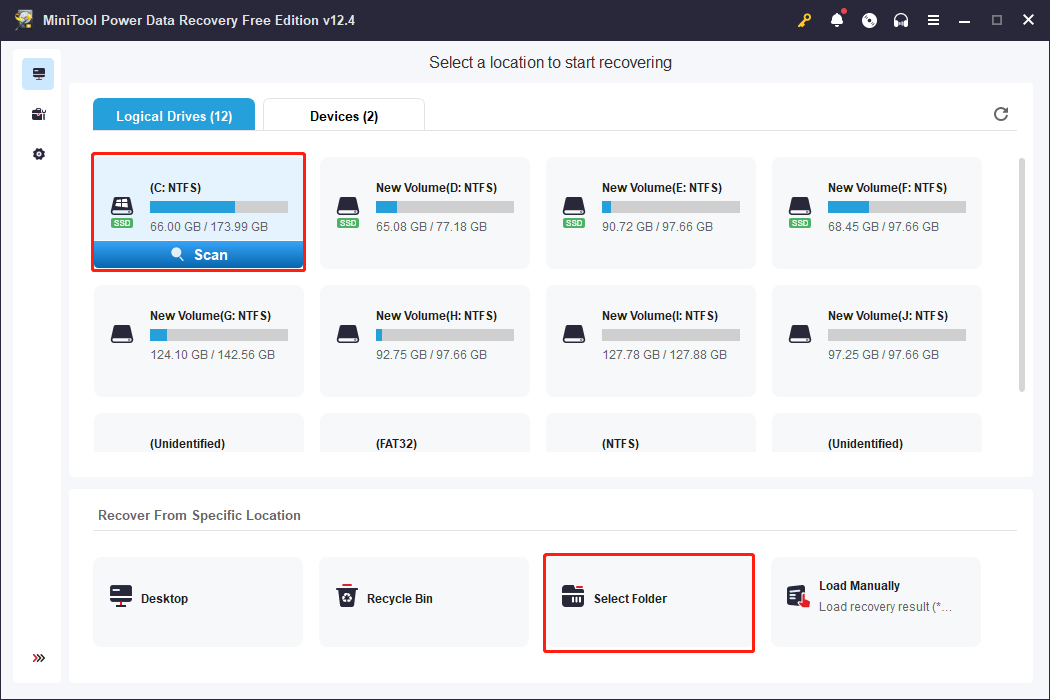Screen dimensions: 1050x700
Task: Click the Desktop monitor icon
Action: point(121,596)
